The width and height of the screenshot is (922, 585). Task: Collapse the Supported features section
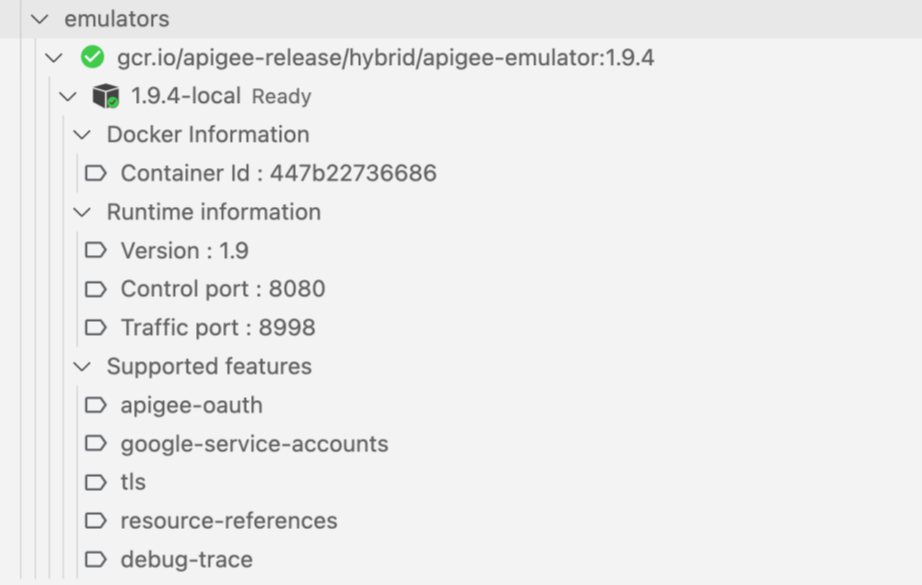82,366
